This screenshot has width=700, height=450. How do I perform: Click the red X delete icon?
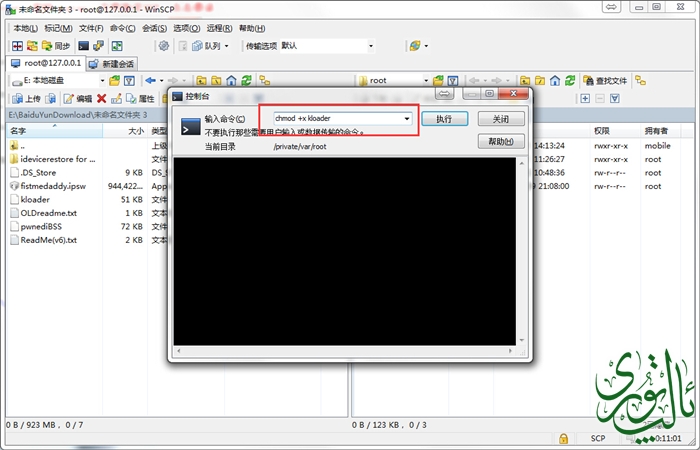(101, 99)
